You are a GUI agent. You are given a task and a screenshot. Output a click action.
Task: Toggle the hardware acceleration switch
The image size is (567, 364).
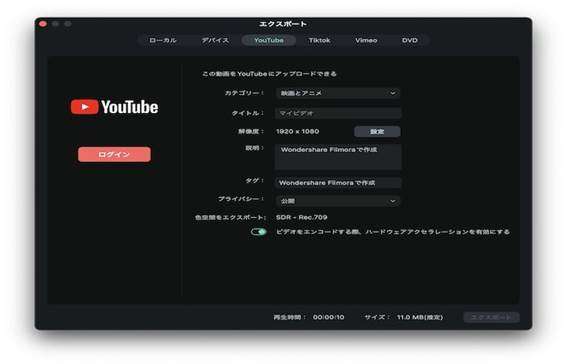[259, 232]
